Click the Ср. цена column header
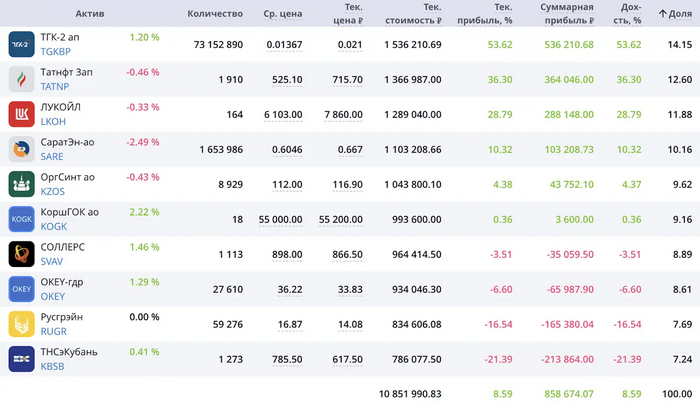Viewport: 700px width, 404px height. (283, 13)
